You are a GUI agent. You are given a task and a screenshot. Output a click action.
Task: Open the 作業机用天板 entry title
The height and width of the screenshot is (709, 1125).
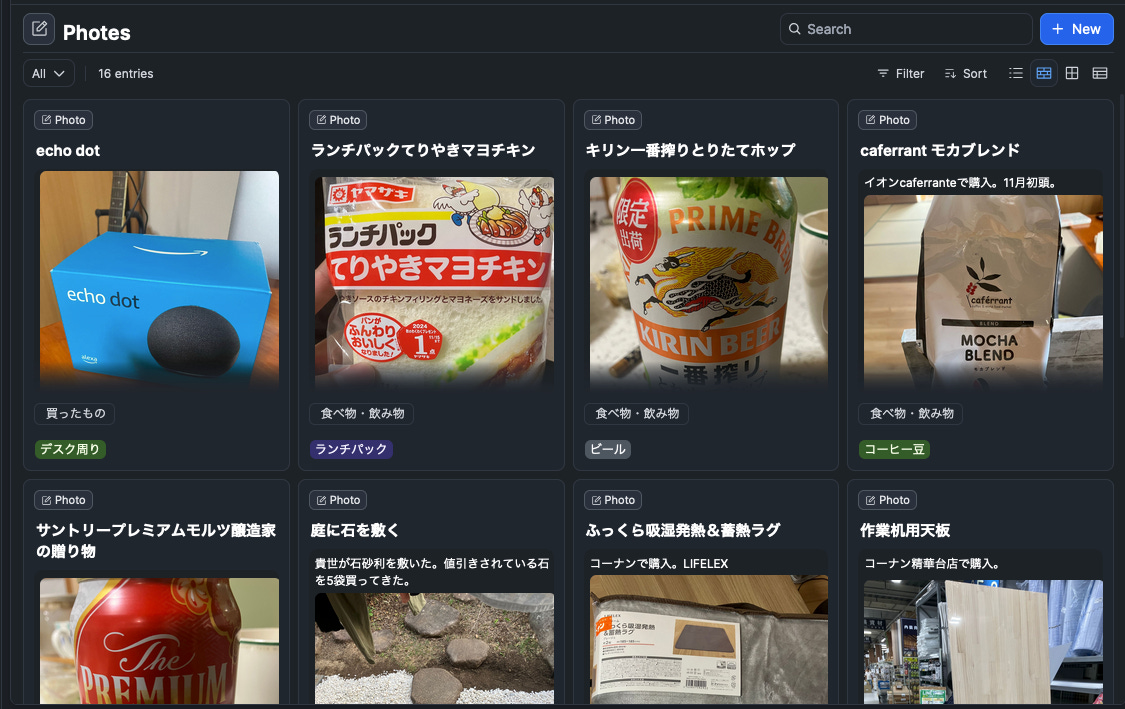(905, 530)
